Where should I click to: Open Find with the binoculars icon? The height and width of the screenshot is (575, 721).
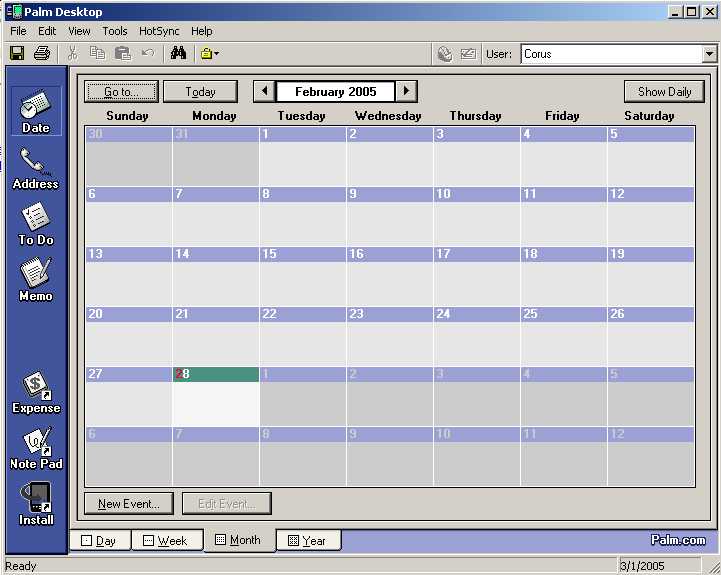point(178,53)
